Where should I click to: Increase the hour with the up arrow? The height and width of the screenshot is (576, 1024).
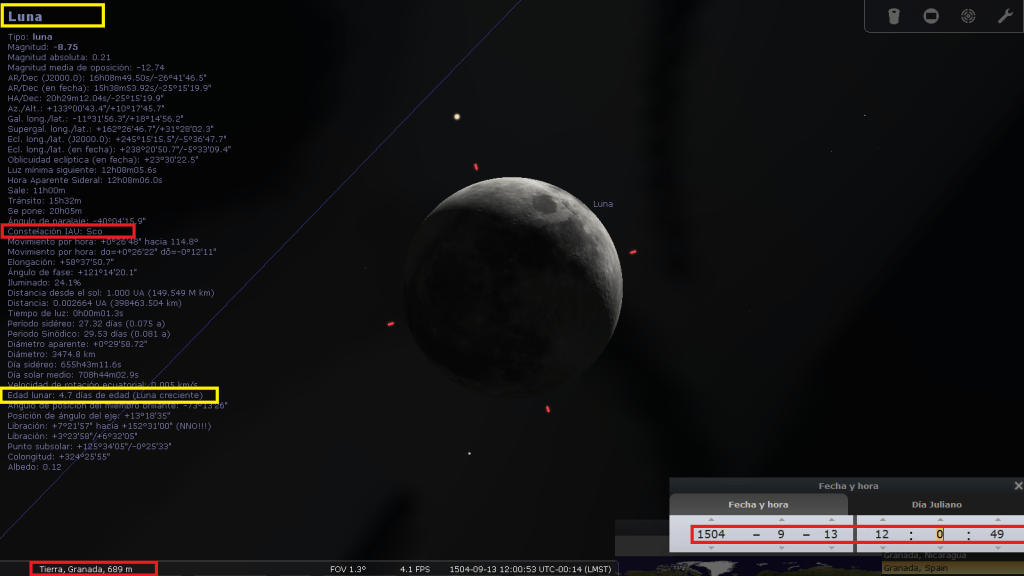[885, 520]
